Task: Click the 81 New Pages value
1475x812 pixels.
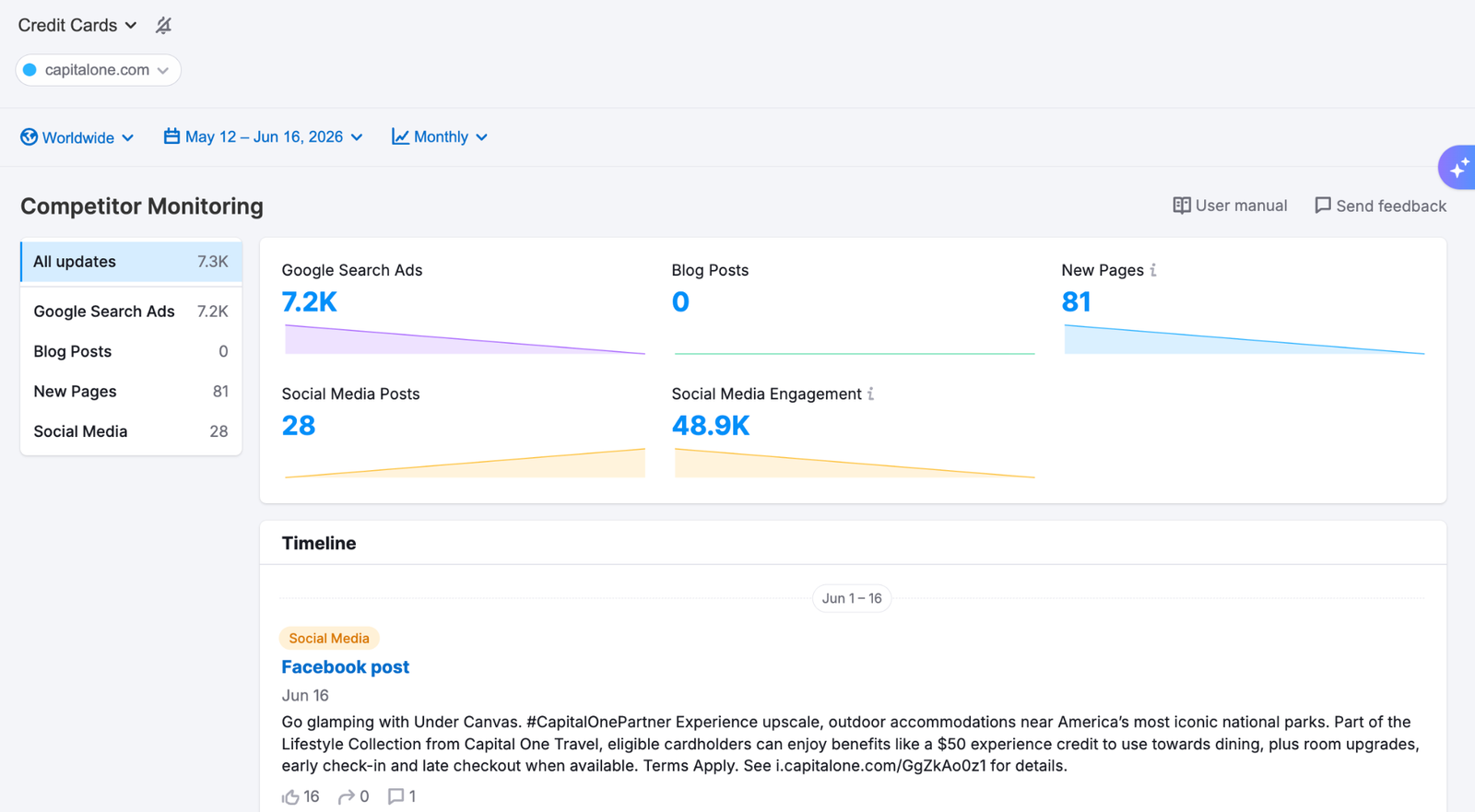Action: pos(1076,301)
